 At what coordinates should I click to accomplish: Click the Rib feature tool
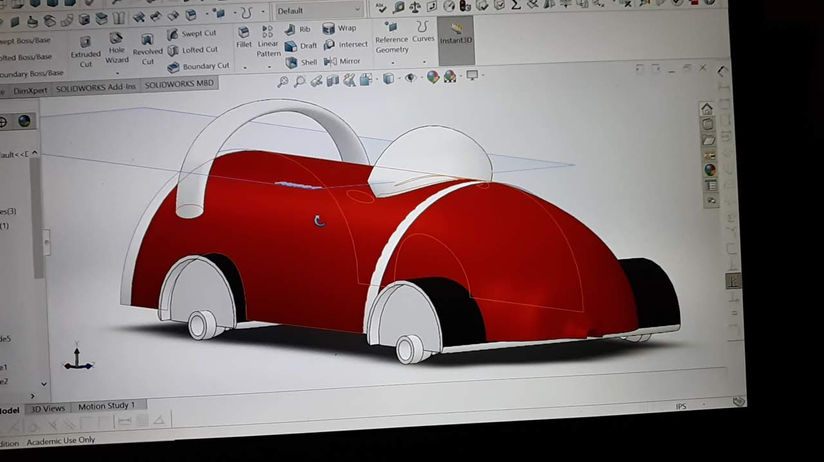(298, 29)
